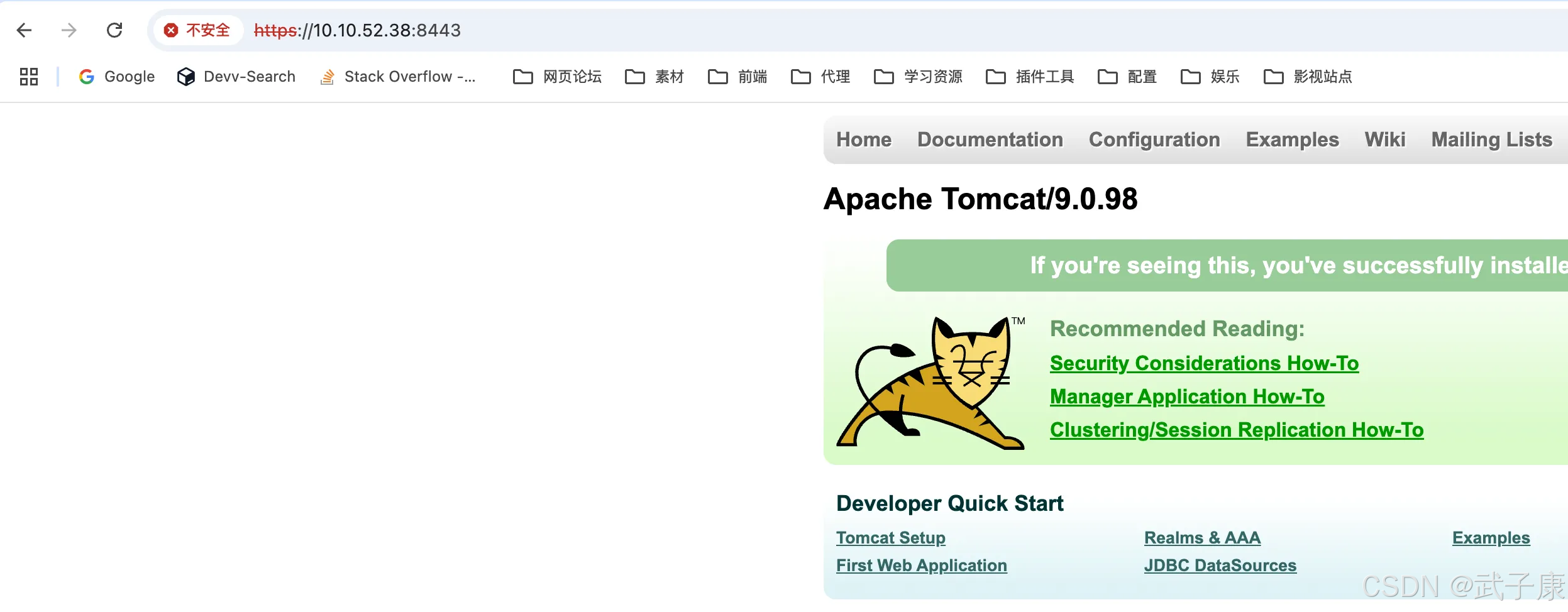The image size is (1568, 612).
Task: Click the red 不安全 security warning badge
Action: pos(197,30)
